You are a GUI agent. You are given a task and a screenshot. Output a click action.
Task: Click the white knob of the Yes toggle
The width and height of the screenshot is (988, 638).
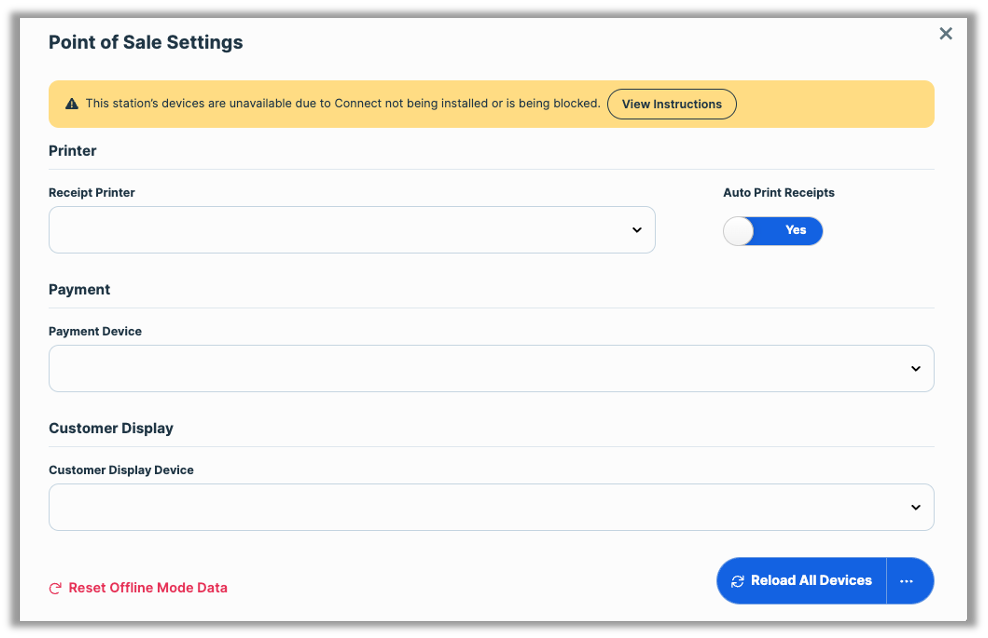739,231
